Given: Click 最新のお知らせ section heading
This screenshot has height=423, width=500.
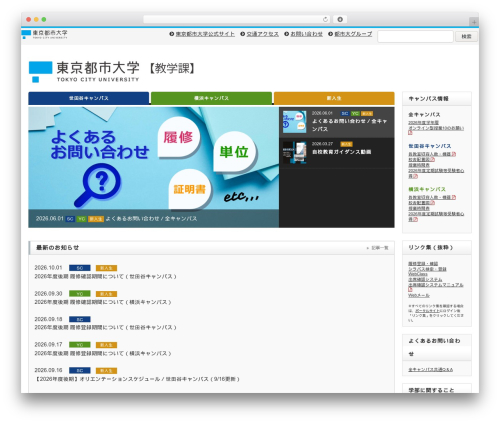Looking at the screenshot, I should tap(57, 248).
